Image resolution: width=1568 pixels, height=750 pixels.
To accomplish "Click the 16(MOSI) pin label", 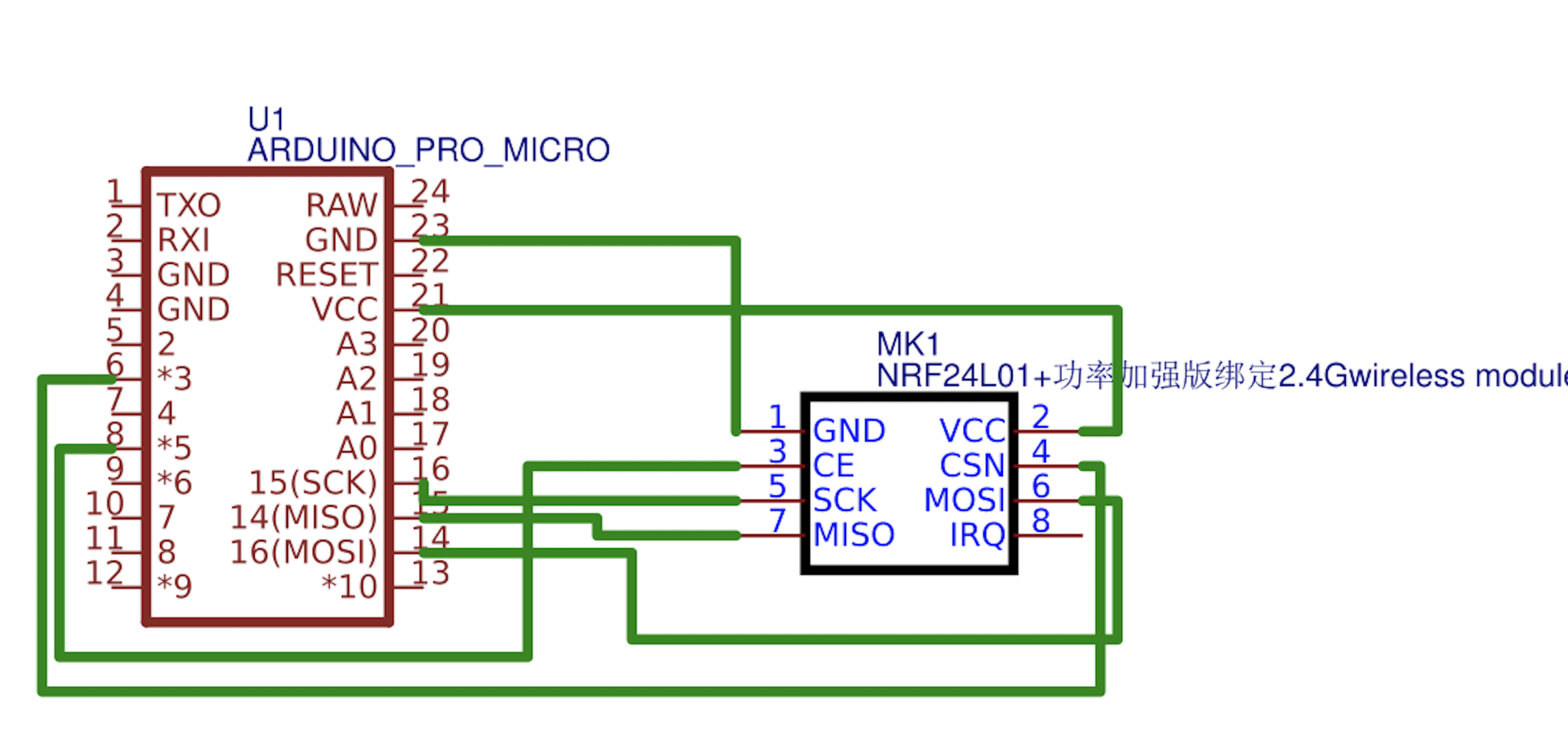I will (304, 552).
